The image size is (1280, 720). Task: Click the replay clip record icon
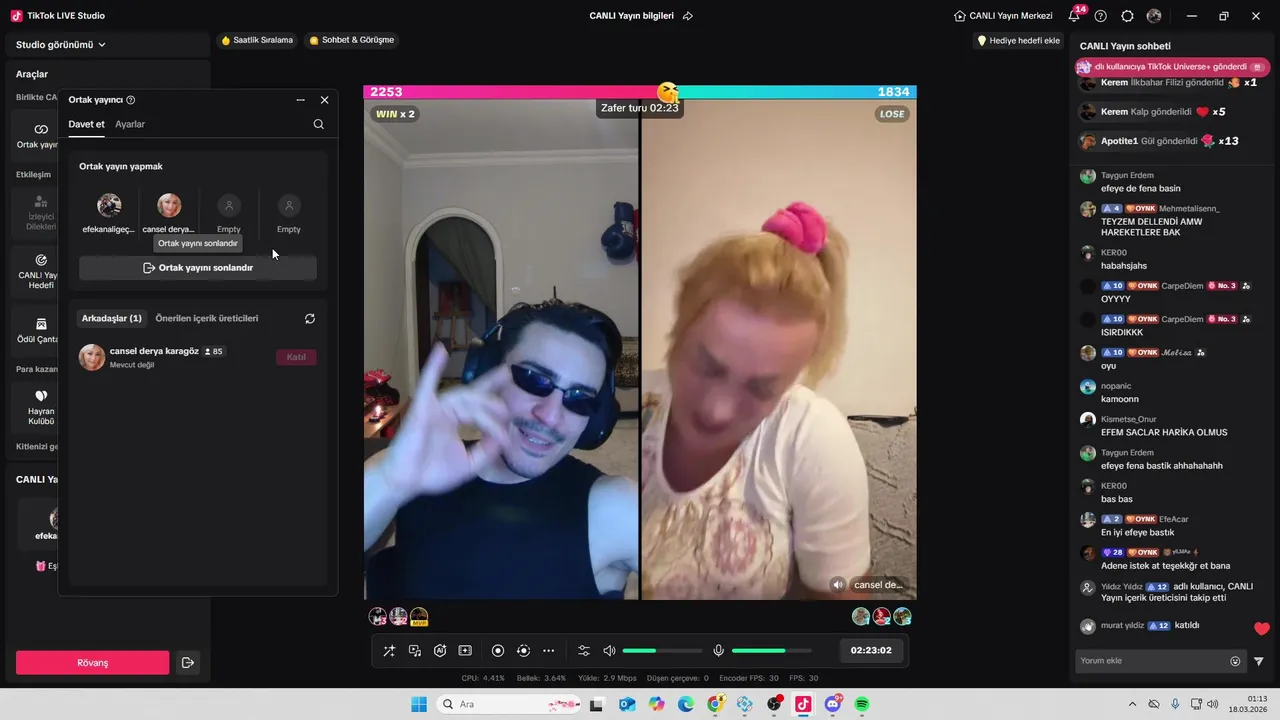pyautogui.click(x=523, y=650)
